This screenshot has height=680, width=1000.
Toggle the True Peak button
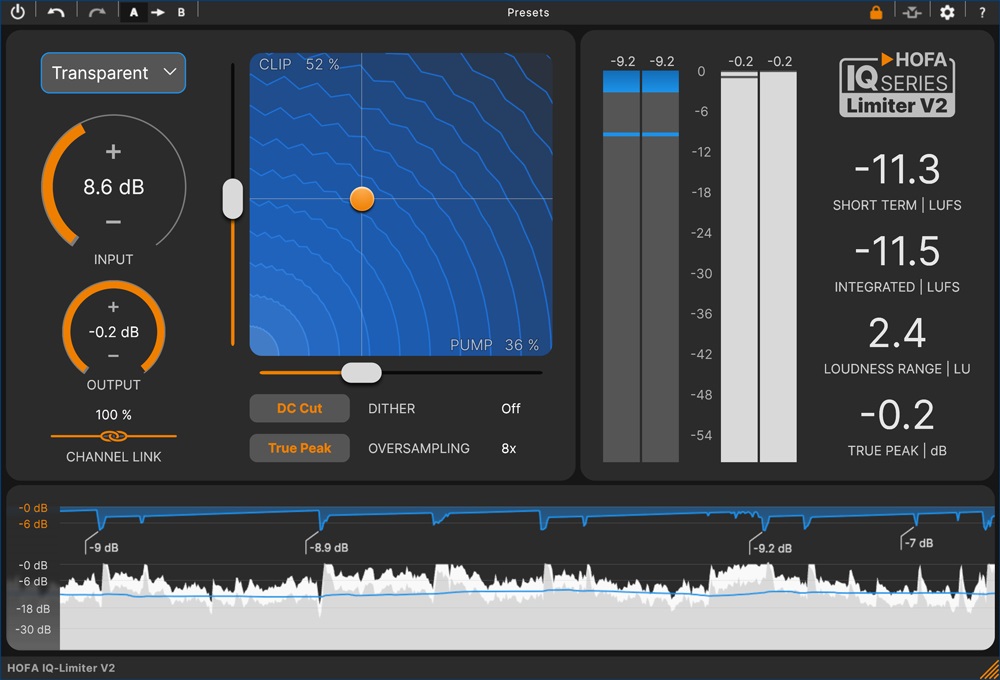(x=299, y=448)
